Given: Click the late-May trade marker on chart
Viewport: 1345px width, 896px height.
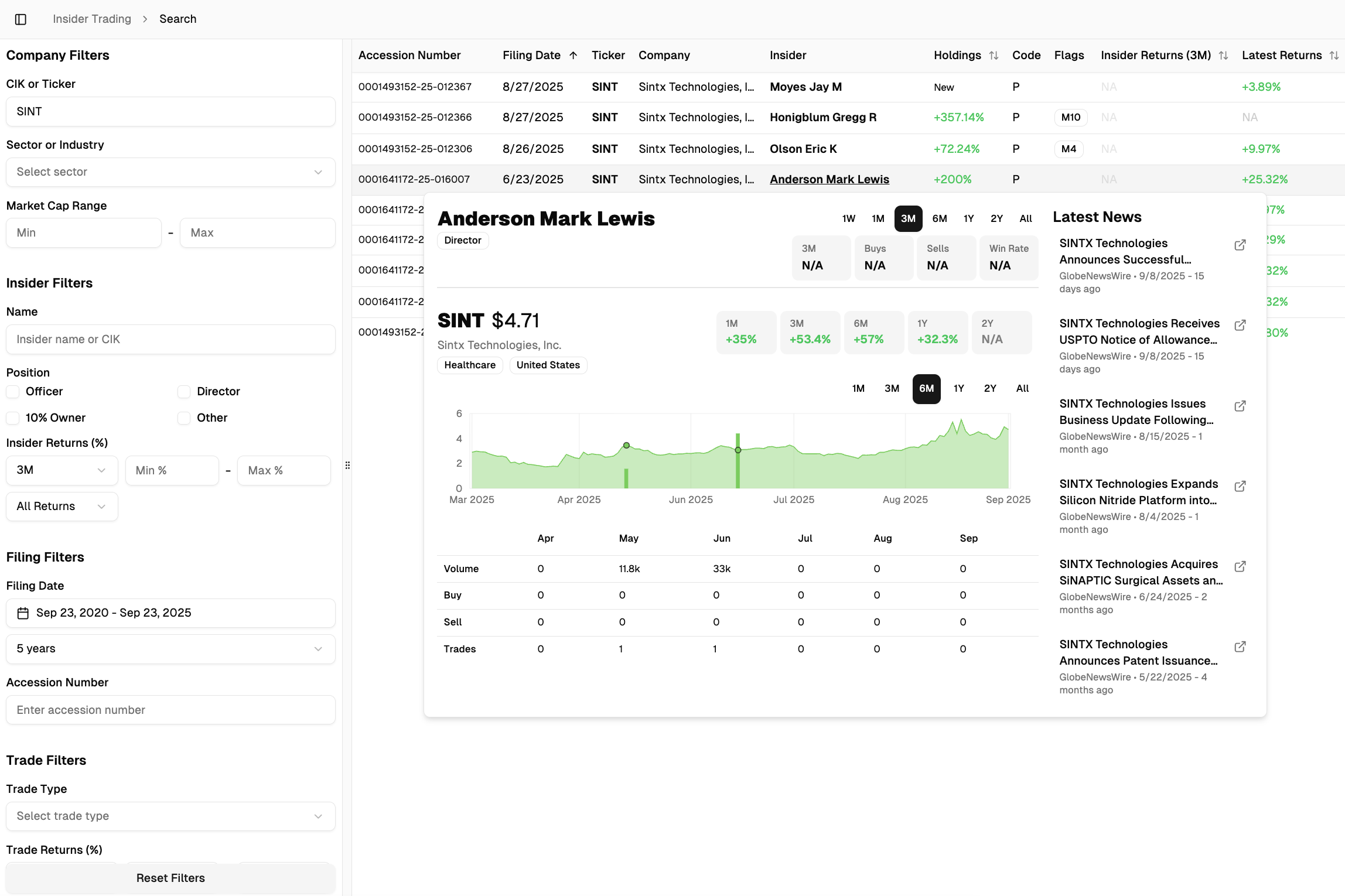Looking at the screenshot, I should (x=626, y=446).
